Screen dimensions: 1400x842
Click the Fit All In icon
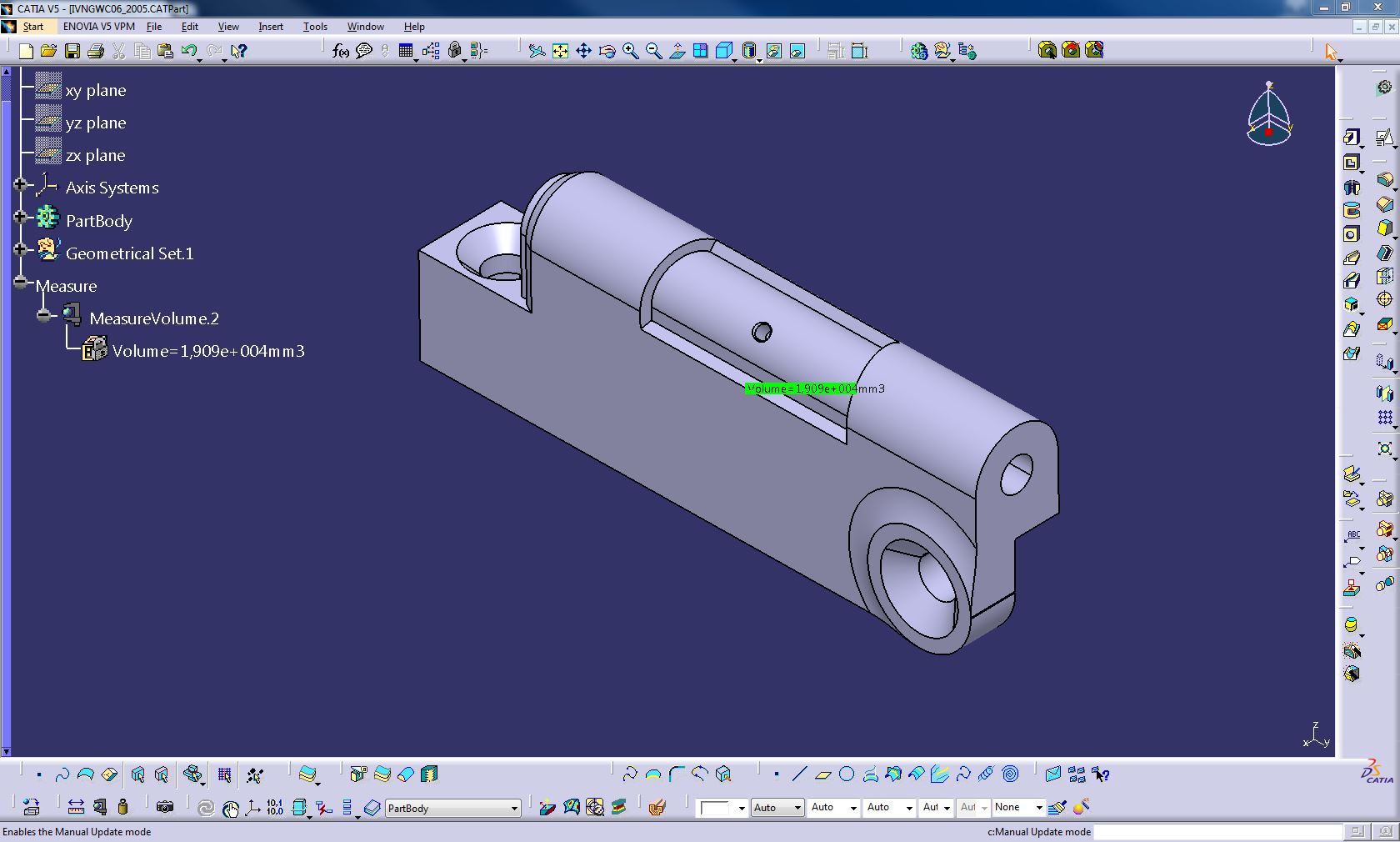[x=561, y=51]
